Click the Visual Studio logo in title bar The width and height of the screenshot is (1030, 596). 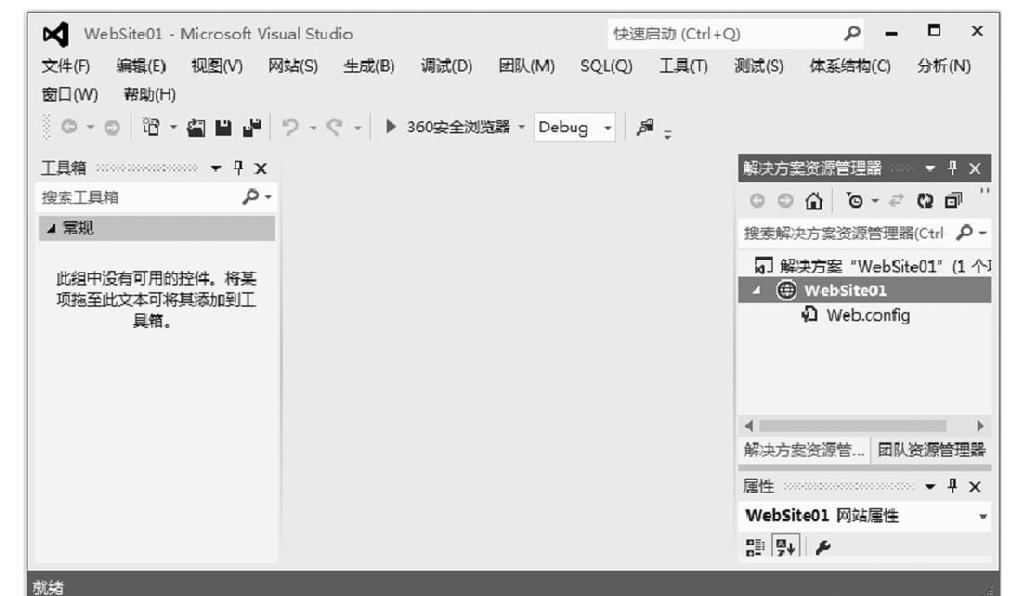(x=56, y=34)
